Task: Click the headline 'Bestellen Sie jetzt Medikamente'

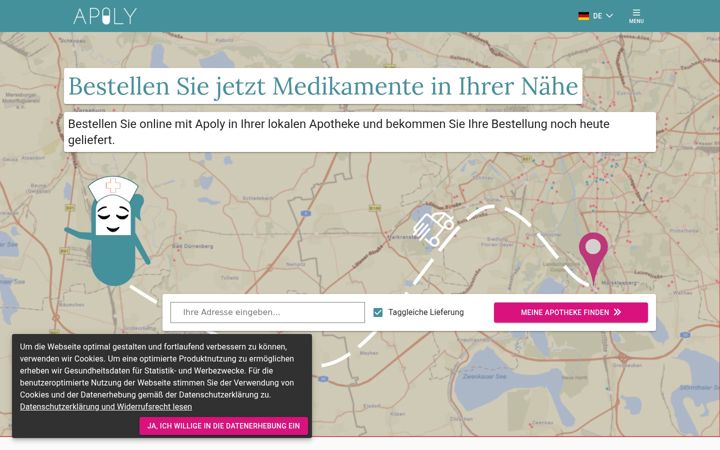Action: tap(323, 86)
